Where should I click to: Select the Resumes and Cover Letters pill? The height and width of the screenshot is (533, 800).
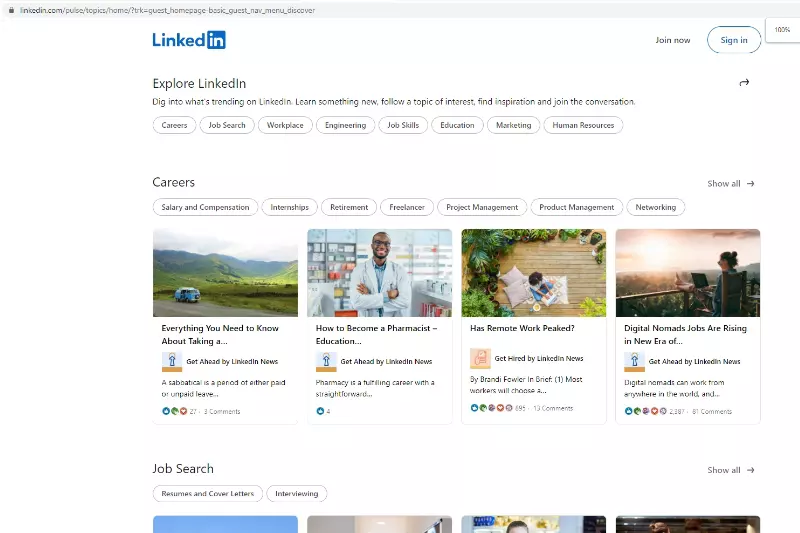pos(208,494)
